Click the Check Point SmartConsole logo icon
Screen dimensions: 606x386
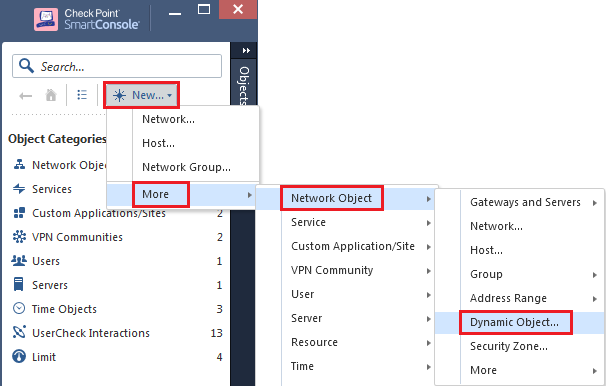point(46,19)
